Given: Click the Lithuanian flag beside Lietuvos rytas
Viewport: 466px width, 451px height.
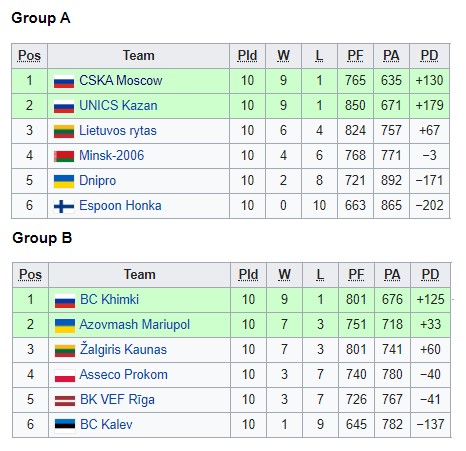Looking at the screenshot, I should 64,131.
